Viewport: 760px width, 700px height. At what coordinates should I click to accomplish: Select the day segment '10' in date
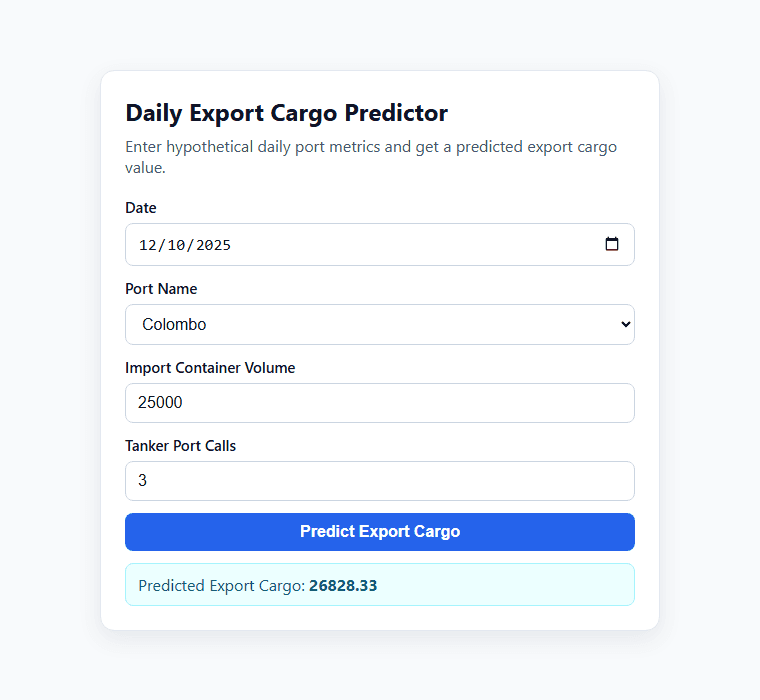[177, 245]
